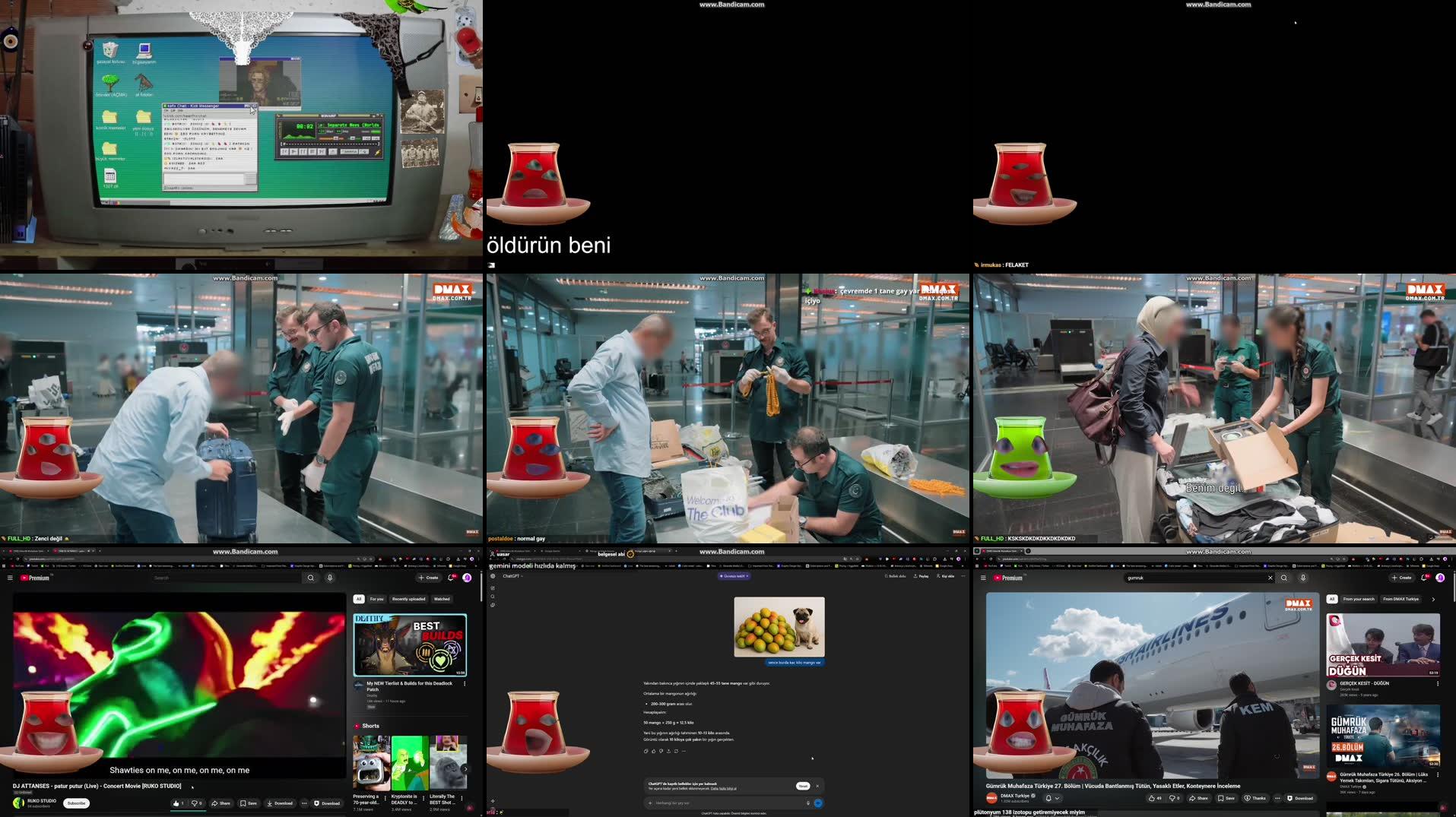Open three-dot menu on GERÇEK KESİT video

point(1438,683)
